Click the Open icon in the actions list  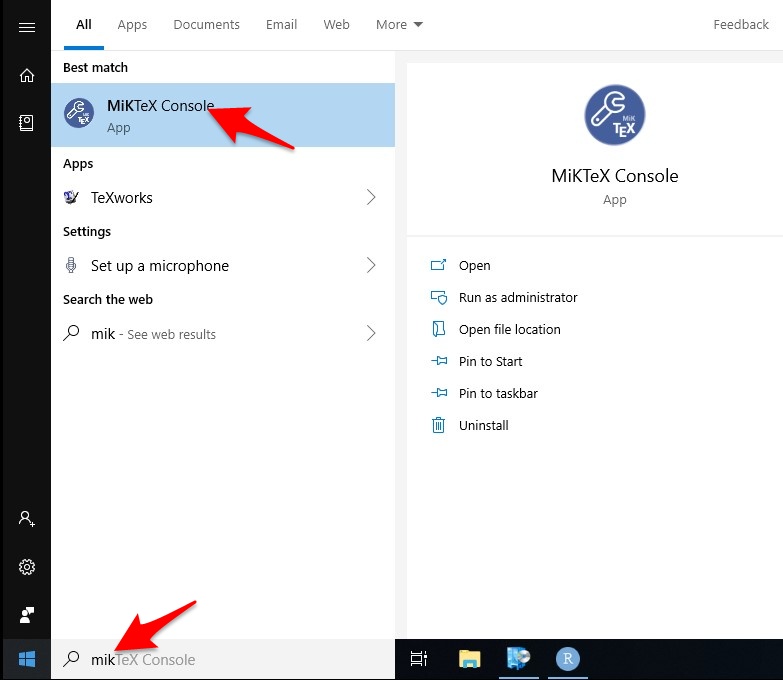(x=438, y=265)
